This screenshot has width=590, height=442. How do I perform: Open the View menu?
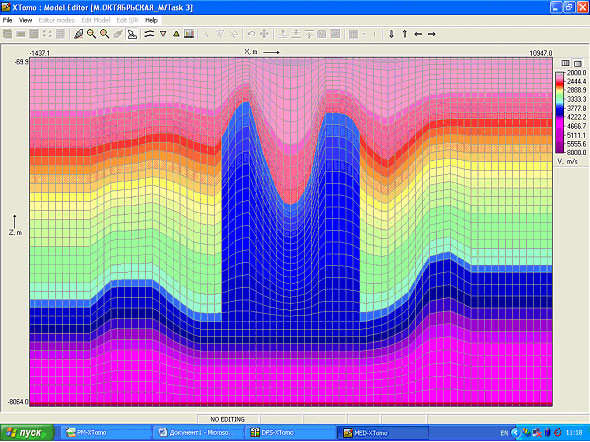click(26, 20)
